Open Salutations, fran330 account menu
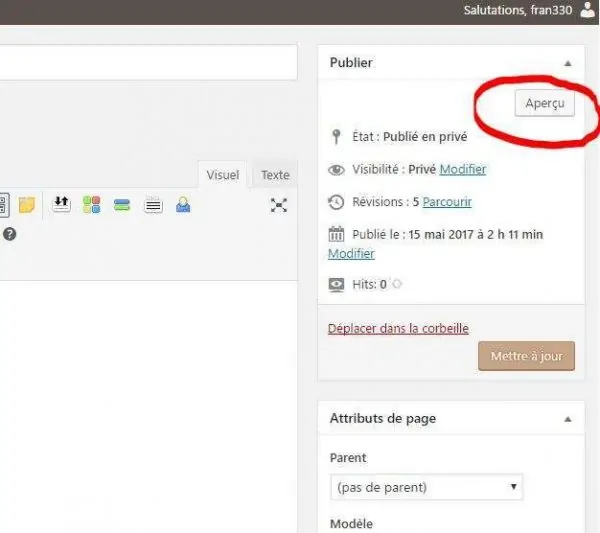Image resolution: width=600 pixels, height=533 pixels. pos(518,10)
